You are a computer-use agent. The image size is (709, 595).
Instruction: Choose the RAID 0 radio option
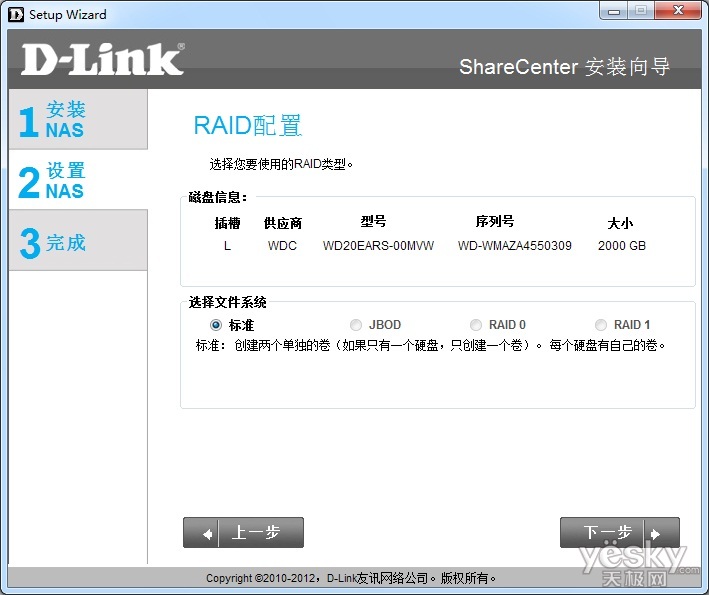[476, 325]
